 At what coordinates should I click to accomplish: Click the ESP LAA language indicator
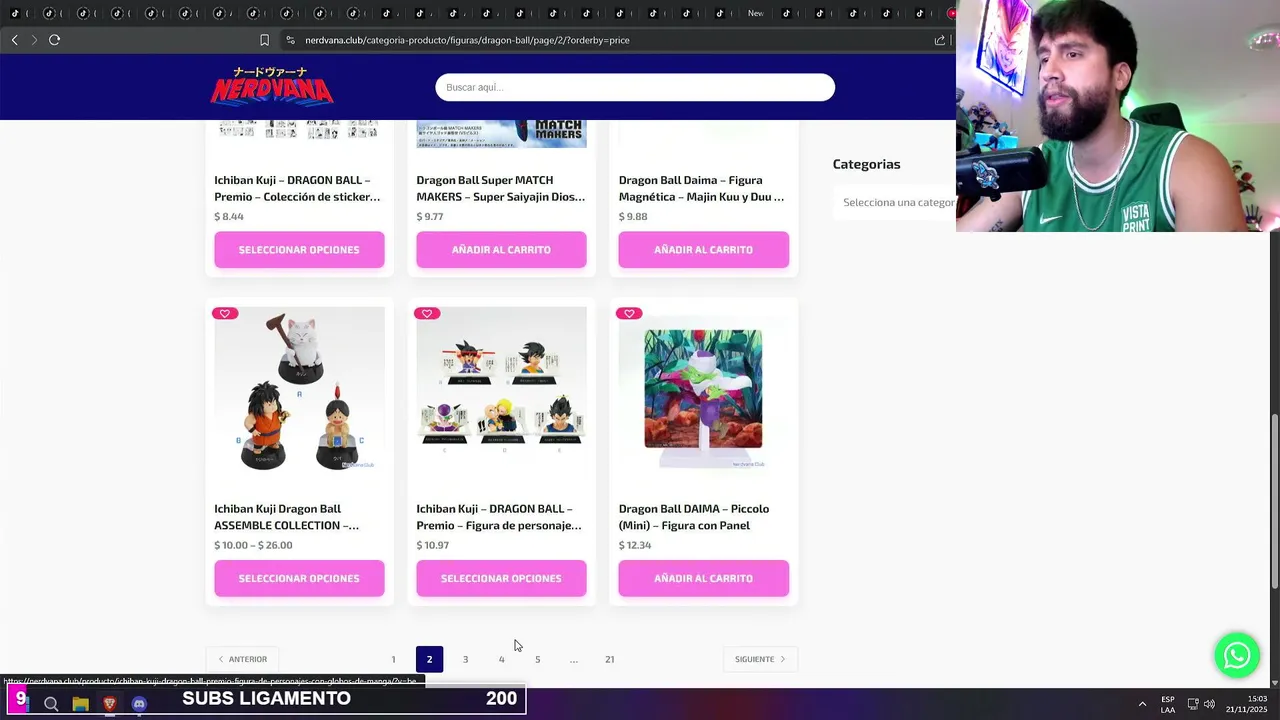point(1168,704)
